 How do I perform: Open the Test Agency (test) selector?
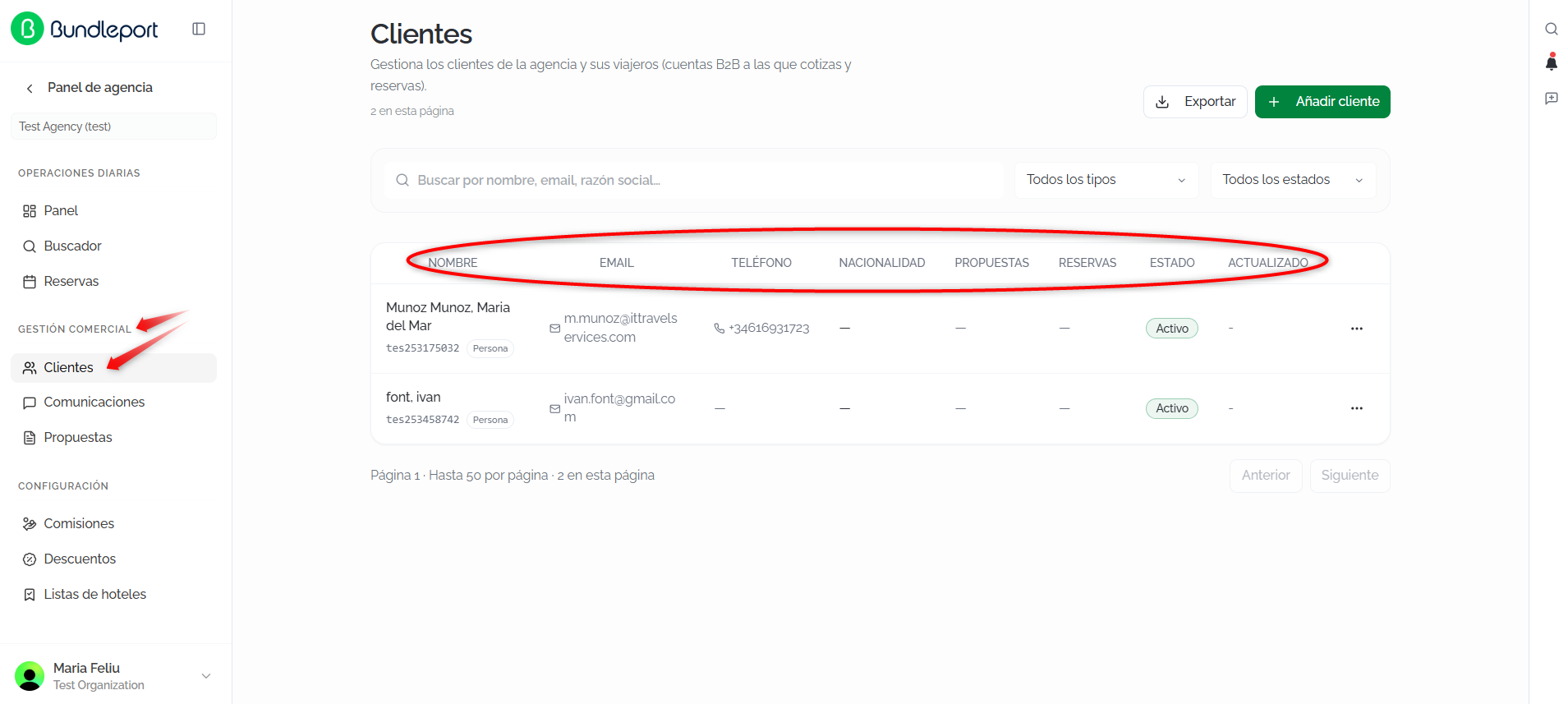[x=113, y=127]
